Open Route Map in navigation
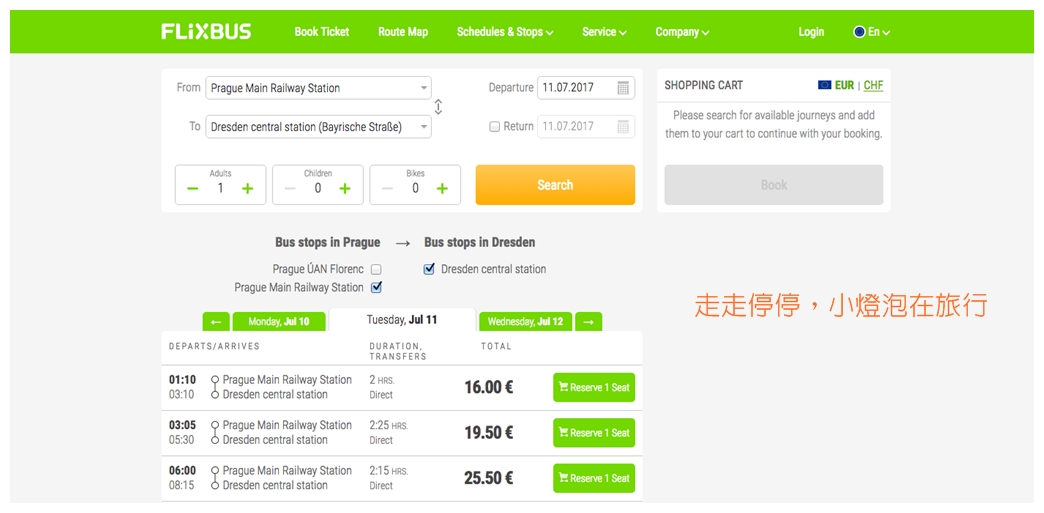Image resolution: width=1044 pixels, height=513 pixels. point(403,32)
